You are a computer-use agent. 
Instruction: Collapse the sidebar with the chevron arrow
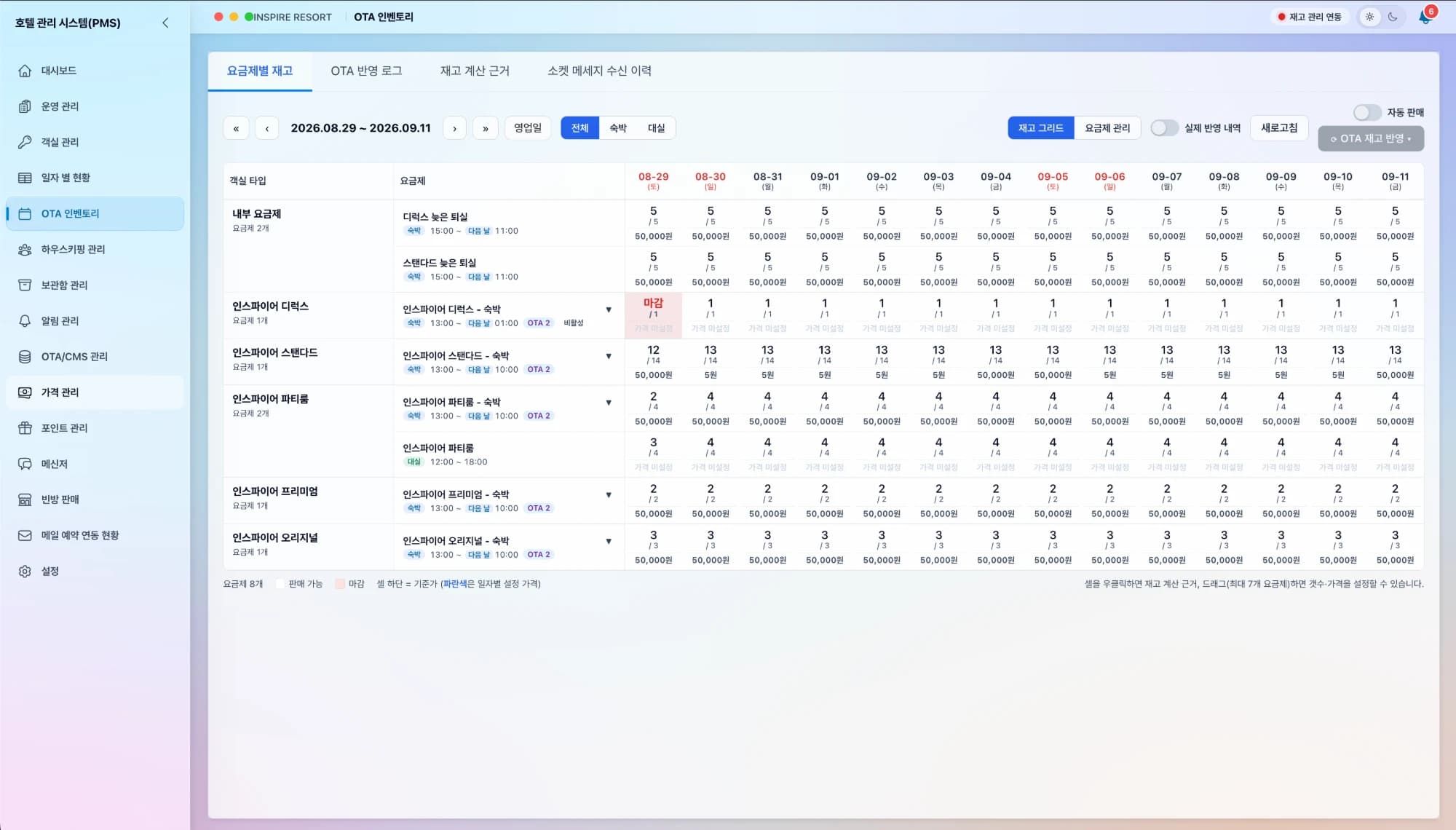(x=165, y=23)
